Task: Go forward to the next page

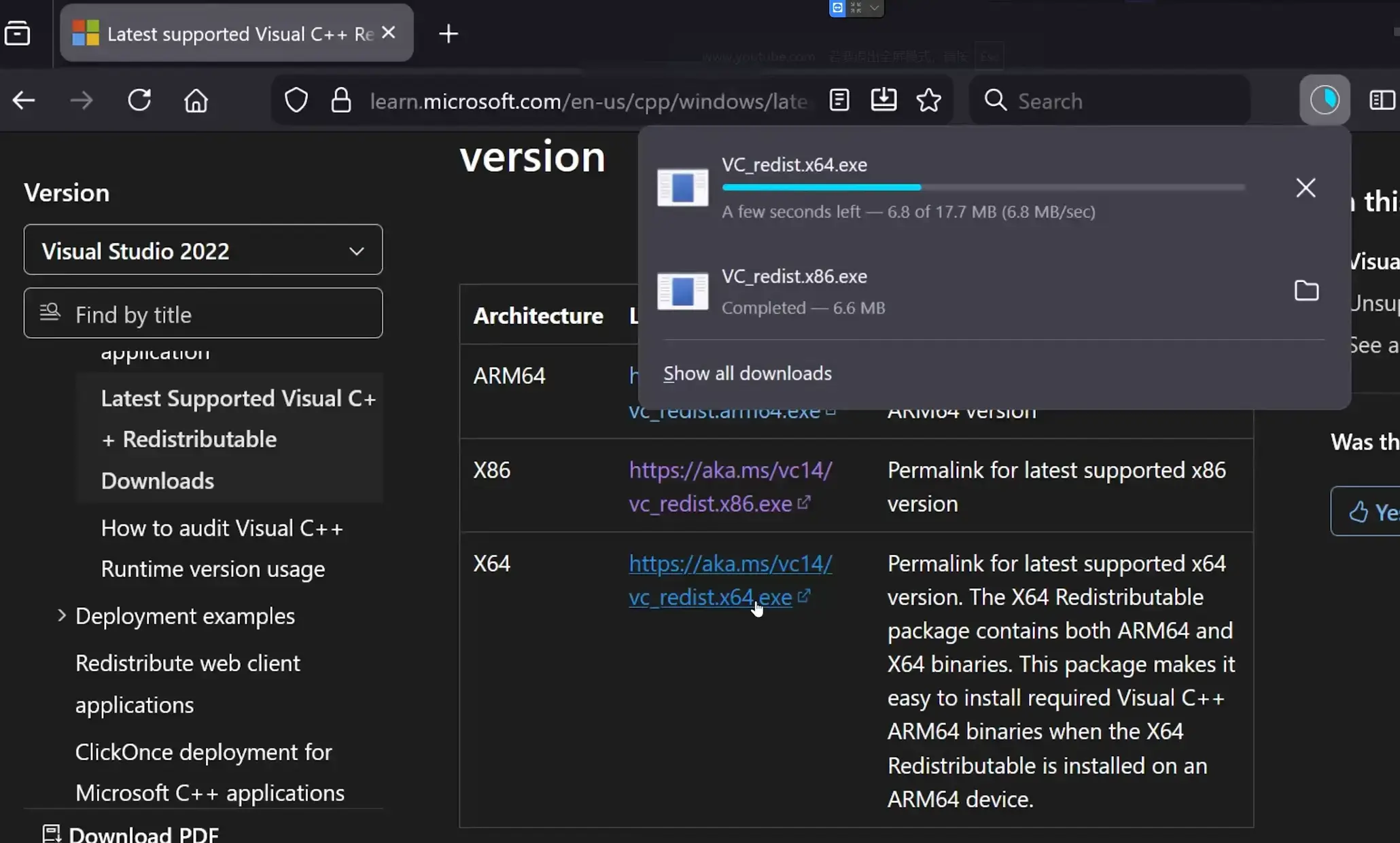Action: coord(82,101)
